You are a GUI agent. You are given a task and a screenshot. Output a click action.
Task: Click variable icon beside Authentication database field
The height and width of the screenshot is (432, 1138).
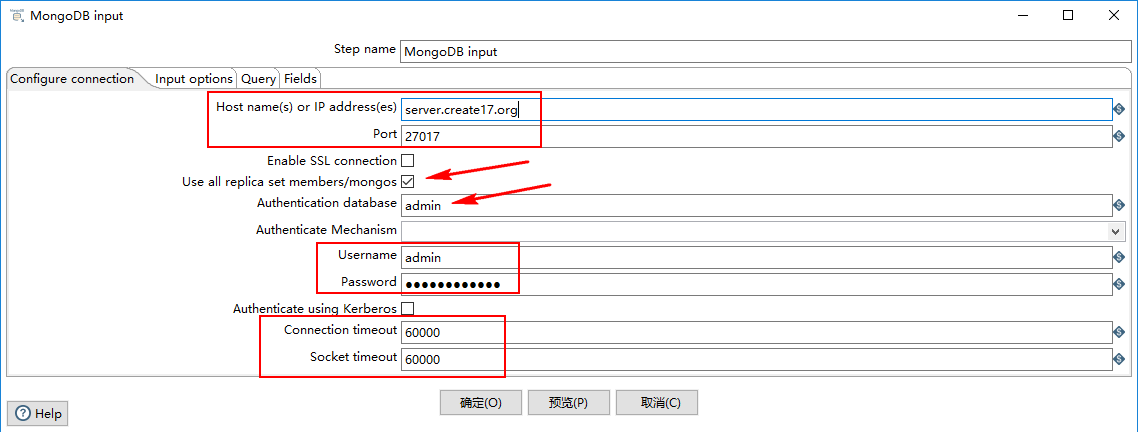pos(1118,205)
